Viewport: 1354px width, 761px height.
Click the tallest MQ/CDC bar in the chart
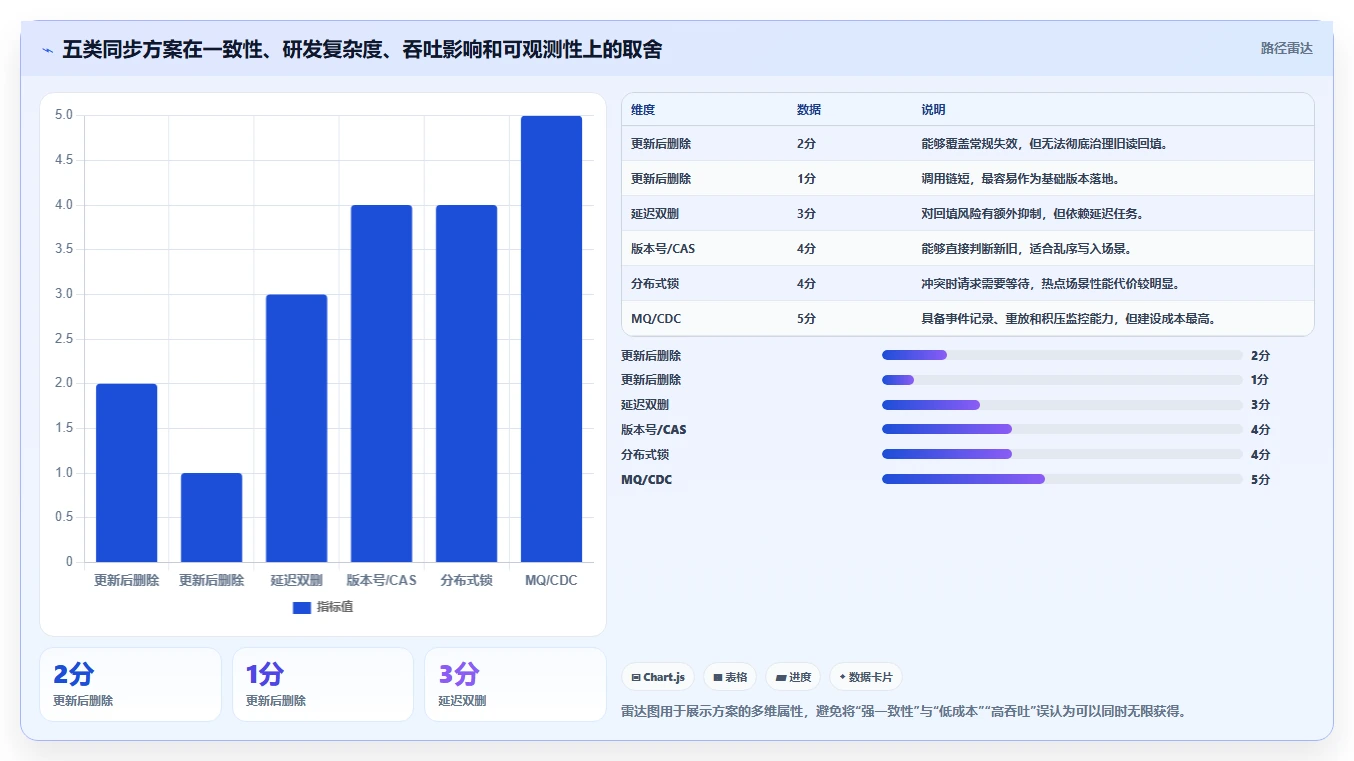coord(551,339)
